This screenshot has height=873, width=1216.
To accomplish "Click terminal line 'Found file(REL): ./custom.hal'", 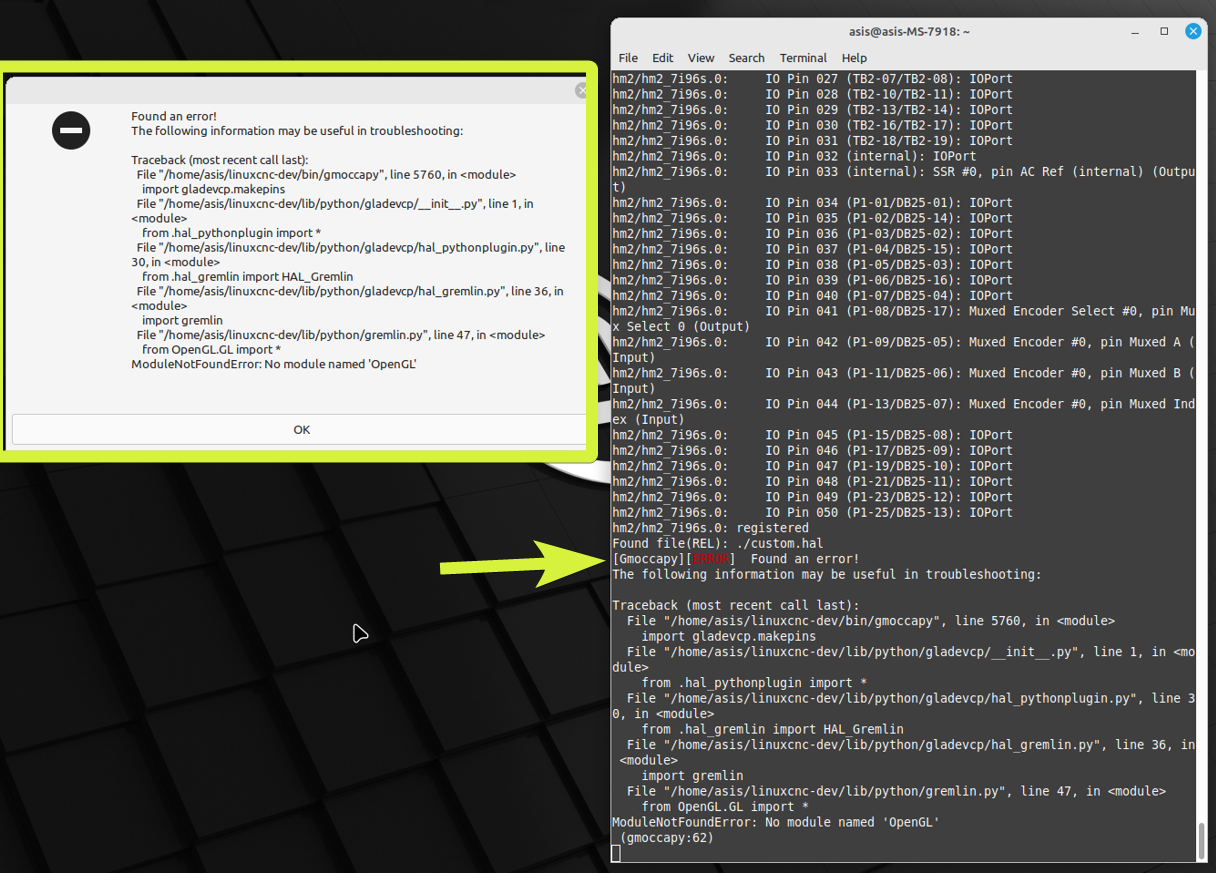I will (717, 543).
